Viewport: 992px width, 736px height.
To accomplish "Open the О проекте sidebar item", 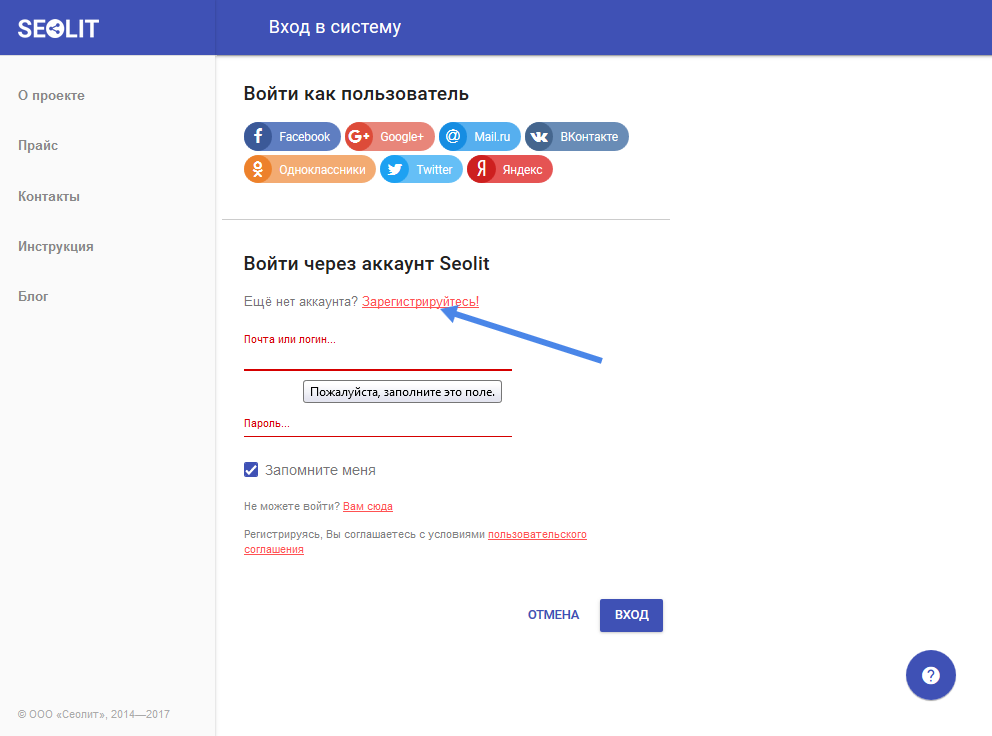I will point(51,96).
